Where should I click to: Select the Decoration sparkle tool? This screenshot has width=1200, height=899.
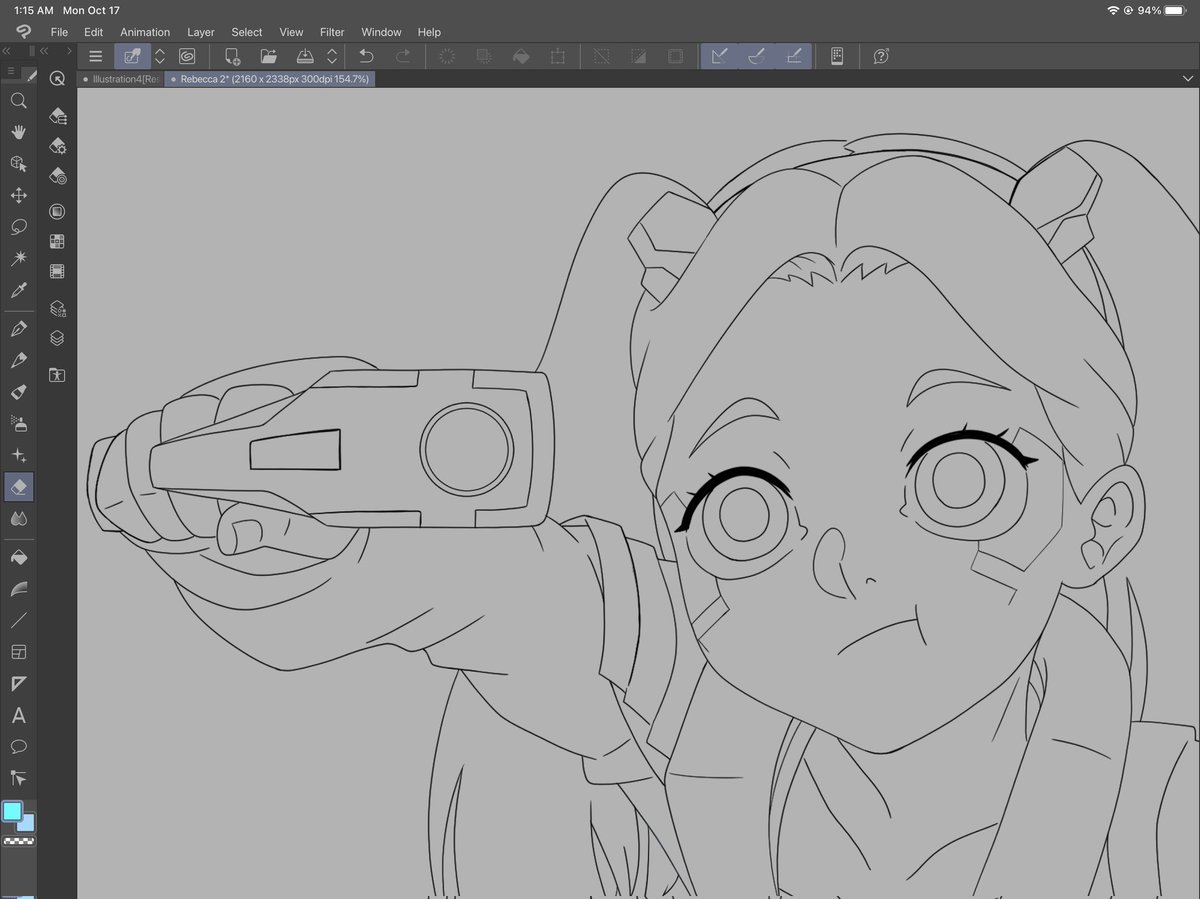(x=18, y=455)
